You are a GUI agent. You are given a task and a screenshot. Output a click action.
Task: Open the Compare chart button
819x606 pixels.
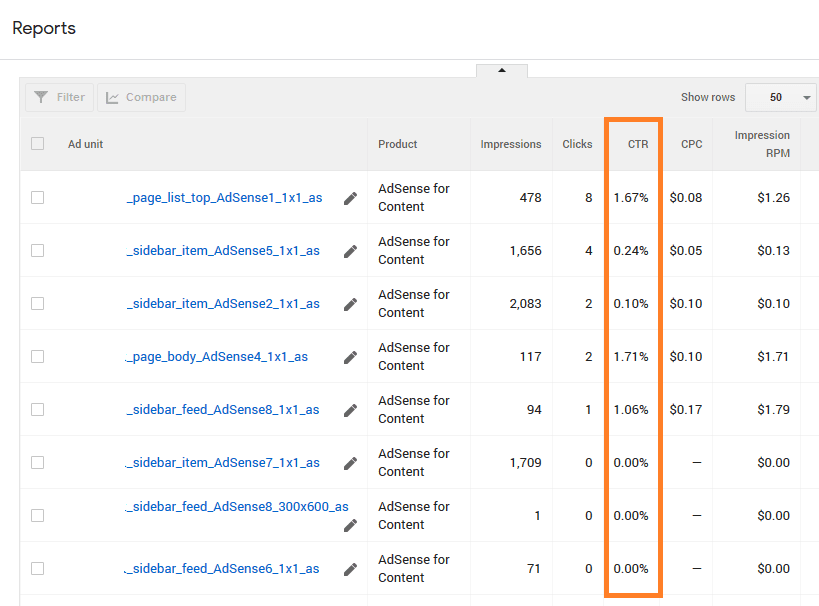click(142, 97)
